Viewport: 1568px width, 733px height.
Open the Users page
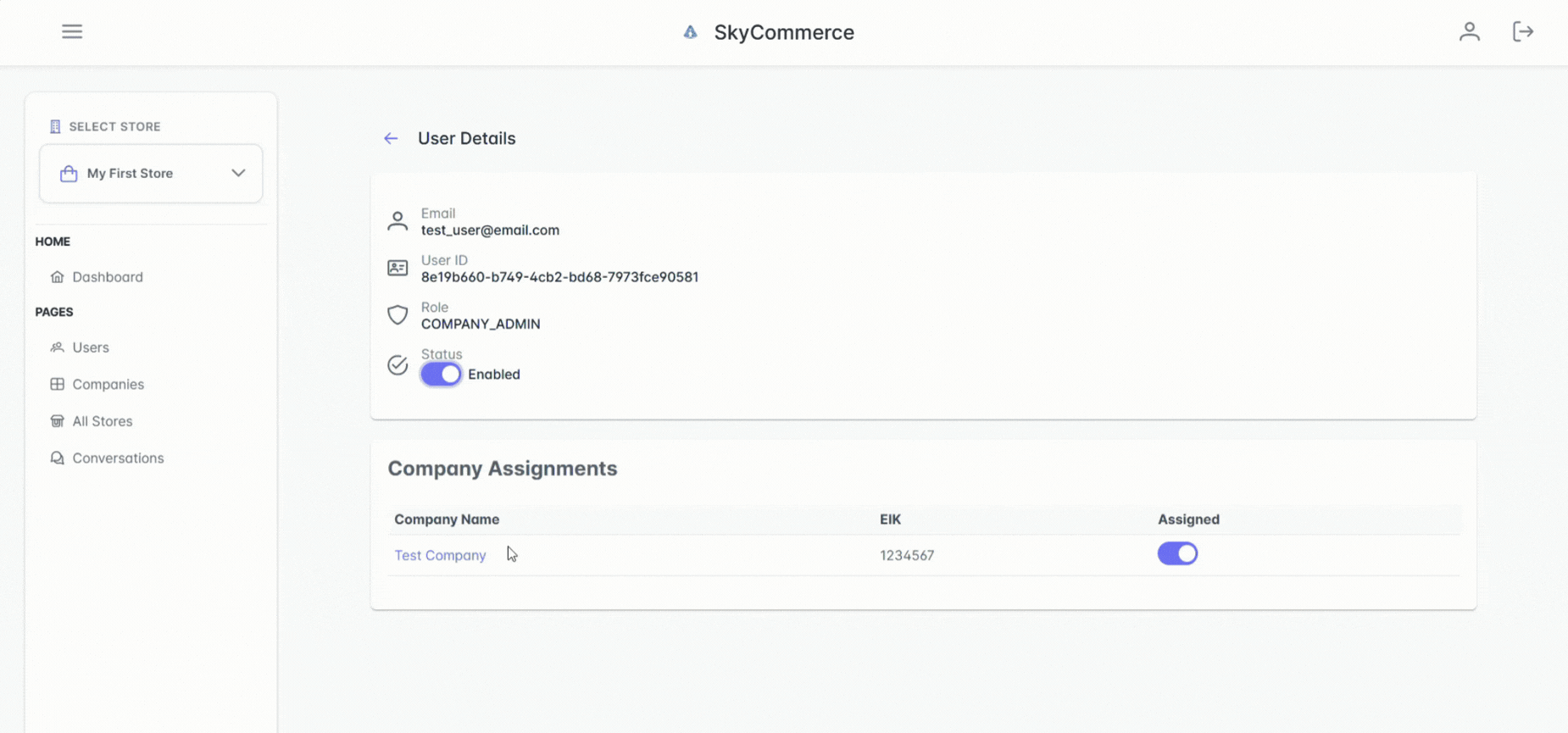click(x=91, y=347)
